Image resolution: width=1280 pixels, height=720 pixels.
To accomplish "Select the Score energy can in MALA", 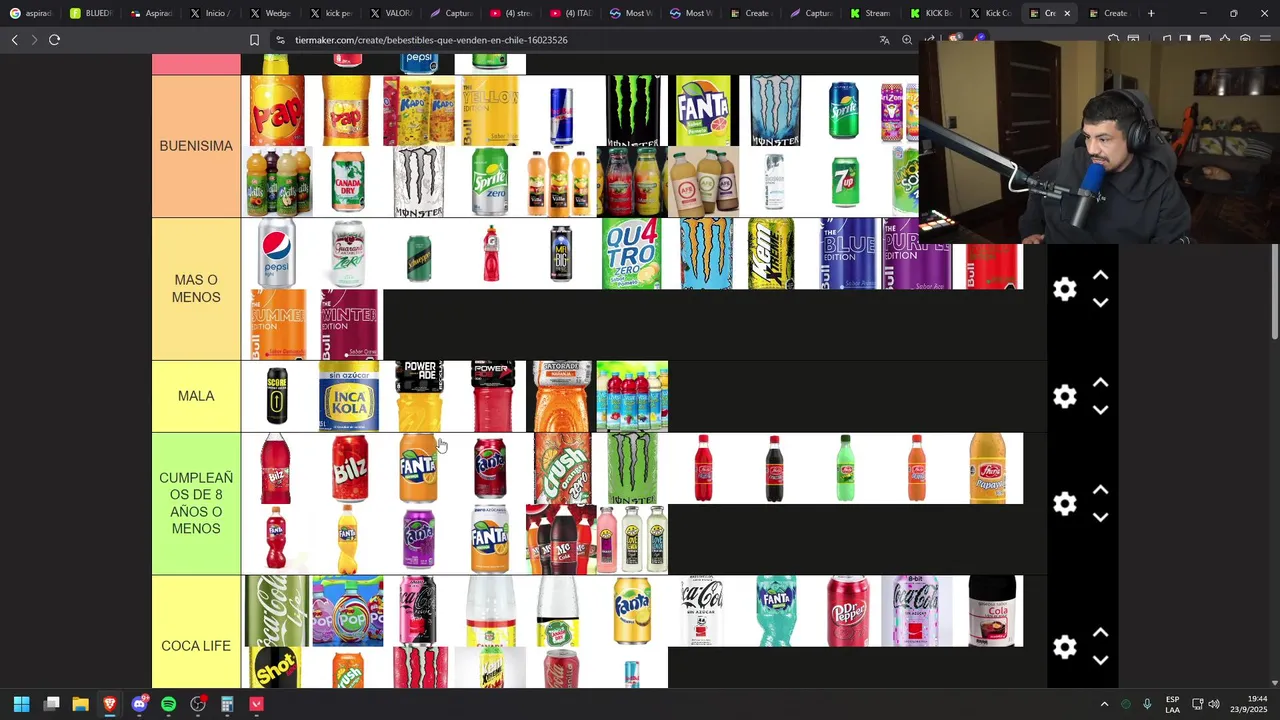I will tap(277, 397).
